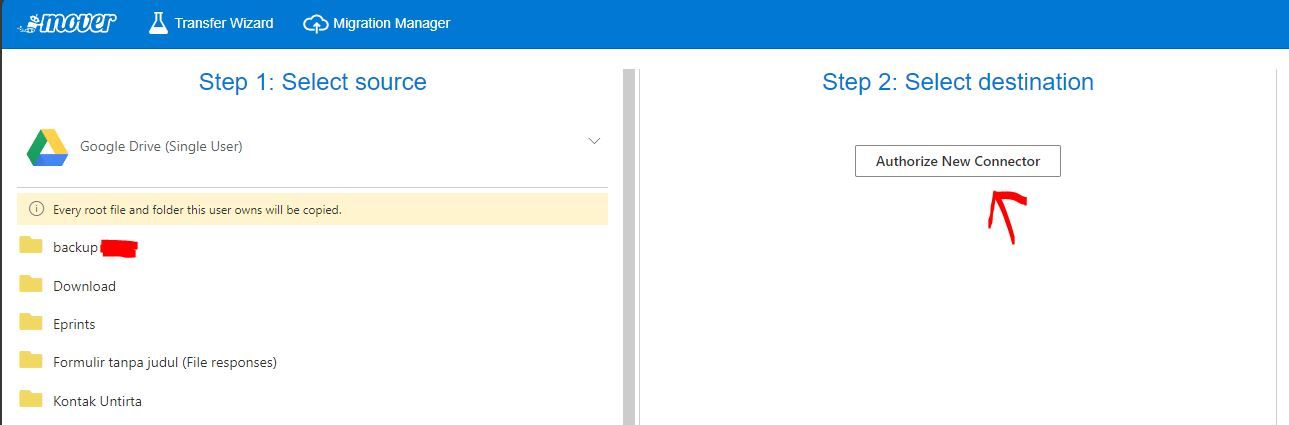Open the Google Drive (Single User) selector
The image size is (1289, 425).
(161, 146)
